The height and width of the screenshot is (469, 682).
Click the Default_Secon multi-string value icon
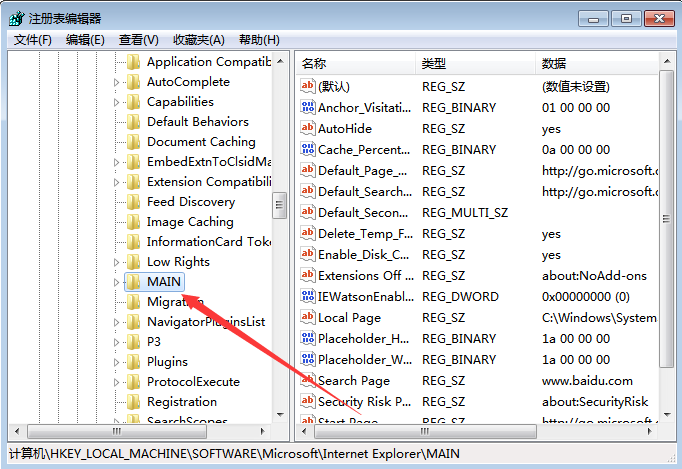pos(308,212)
